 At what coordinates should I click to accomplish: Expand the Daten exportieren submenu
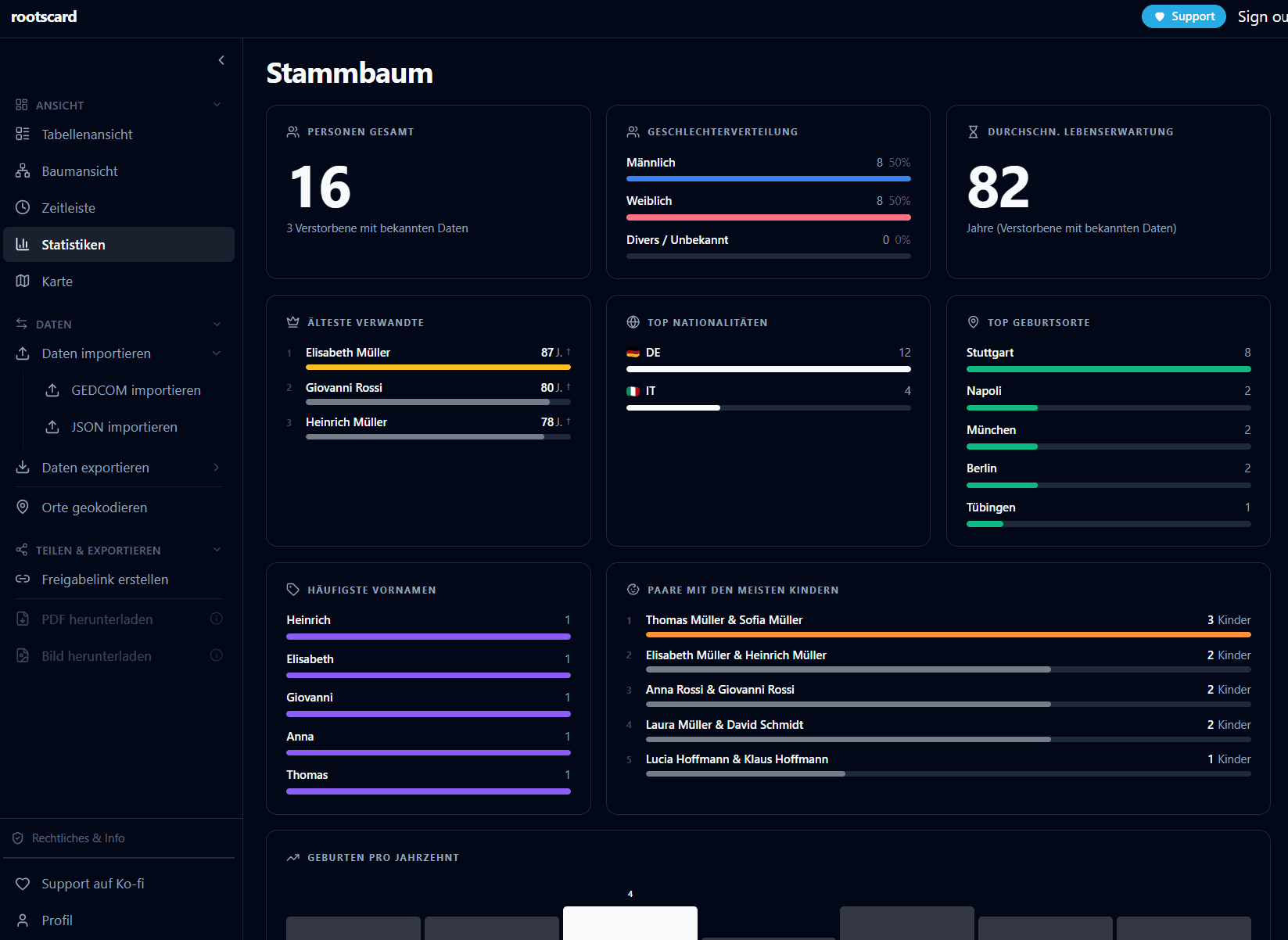217,468
